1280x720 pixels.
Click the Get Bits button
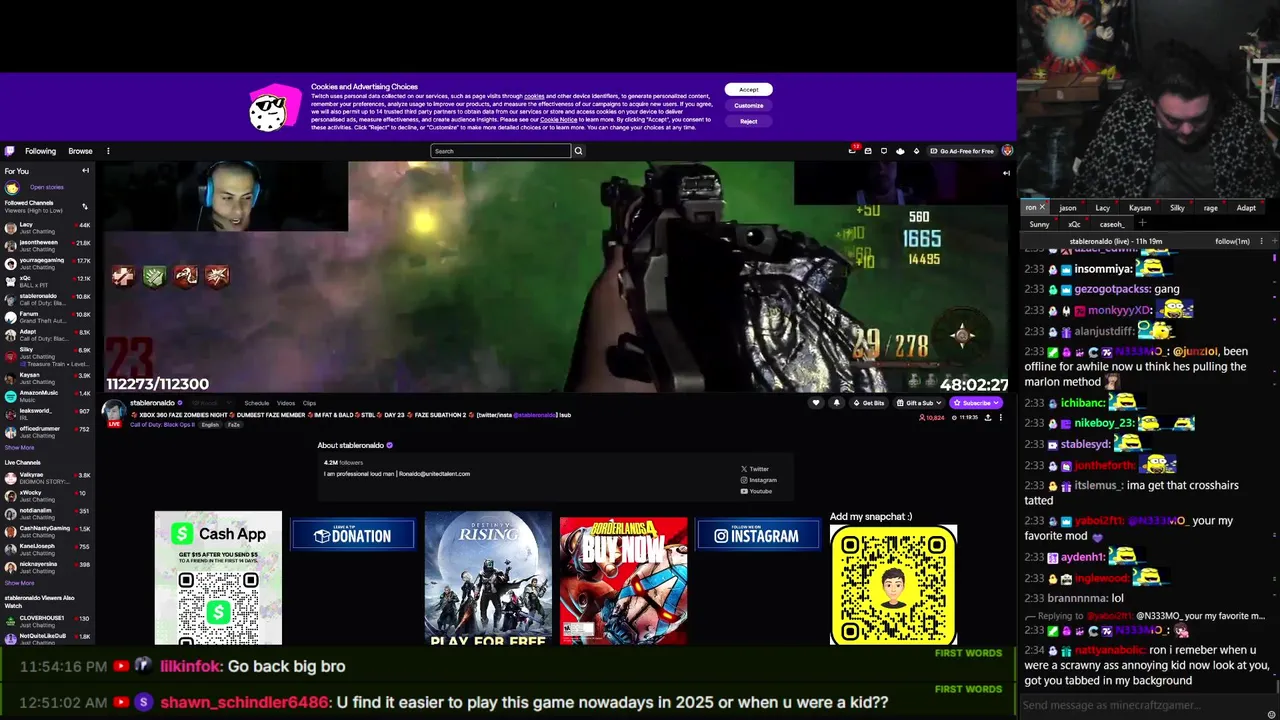pyautogui.click(x=870, y=403)
